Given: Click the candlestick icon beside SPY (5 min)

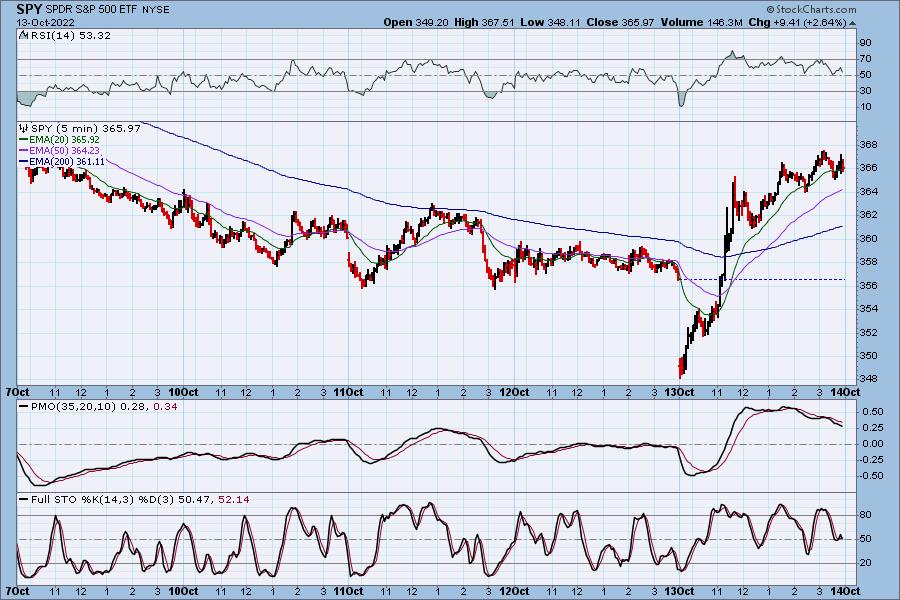Looking at the screenshot, I should click(24, 128).
